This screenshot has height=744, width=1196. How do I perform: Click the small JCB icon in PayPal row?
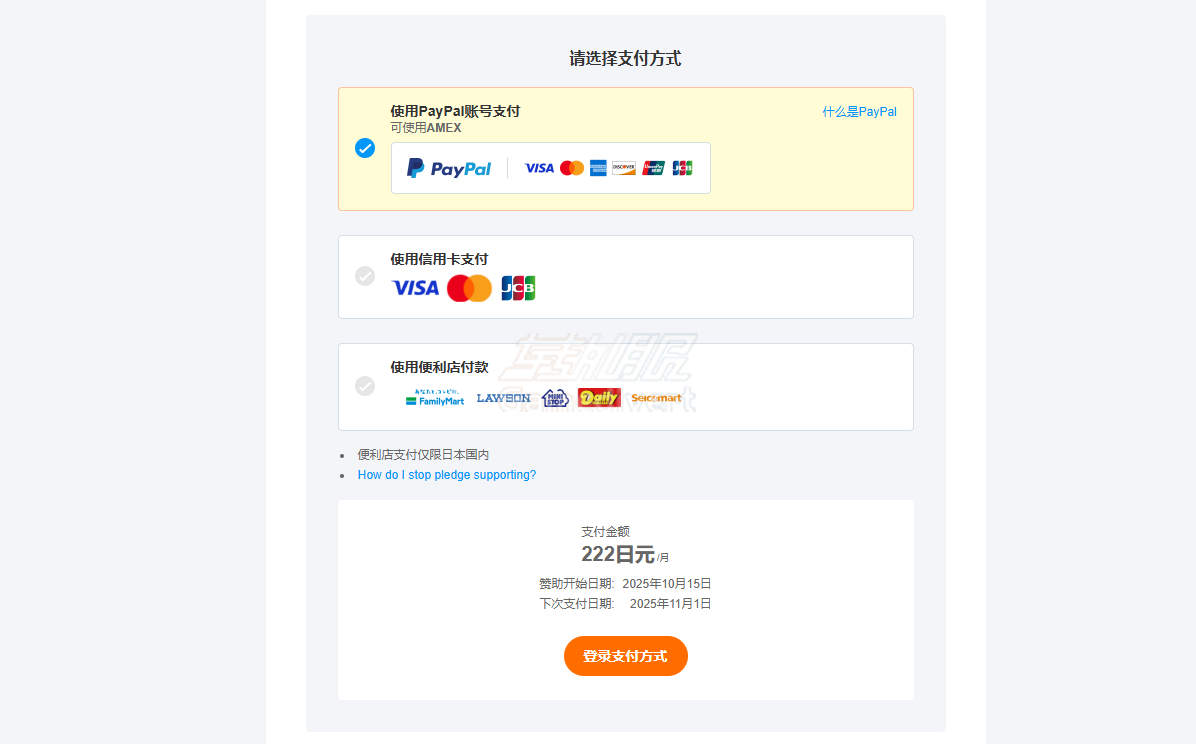tap(683, 168)
